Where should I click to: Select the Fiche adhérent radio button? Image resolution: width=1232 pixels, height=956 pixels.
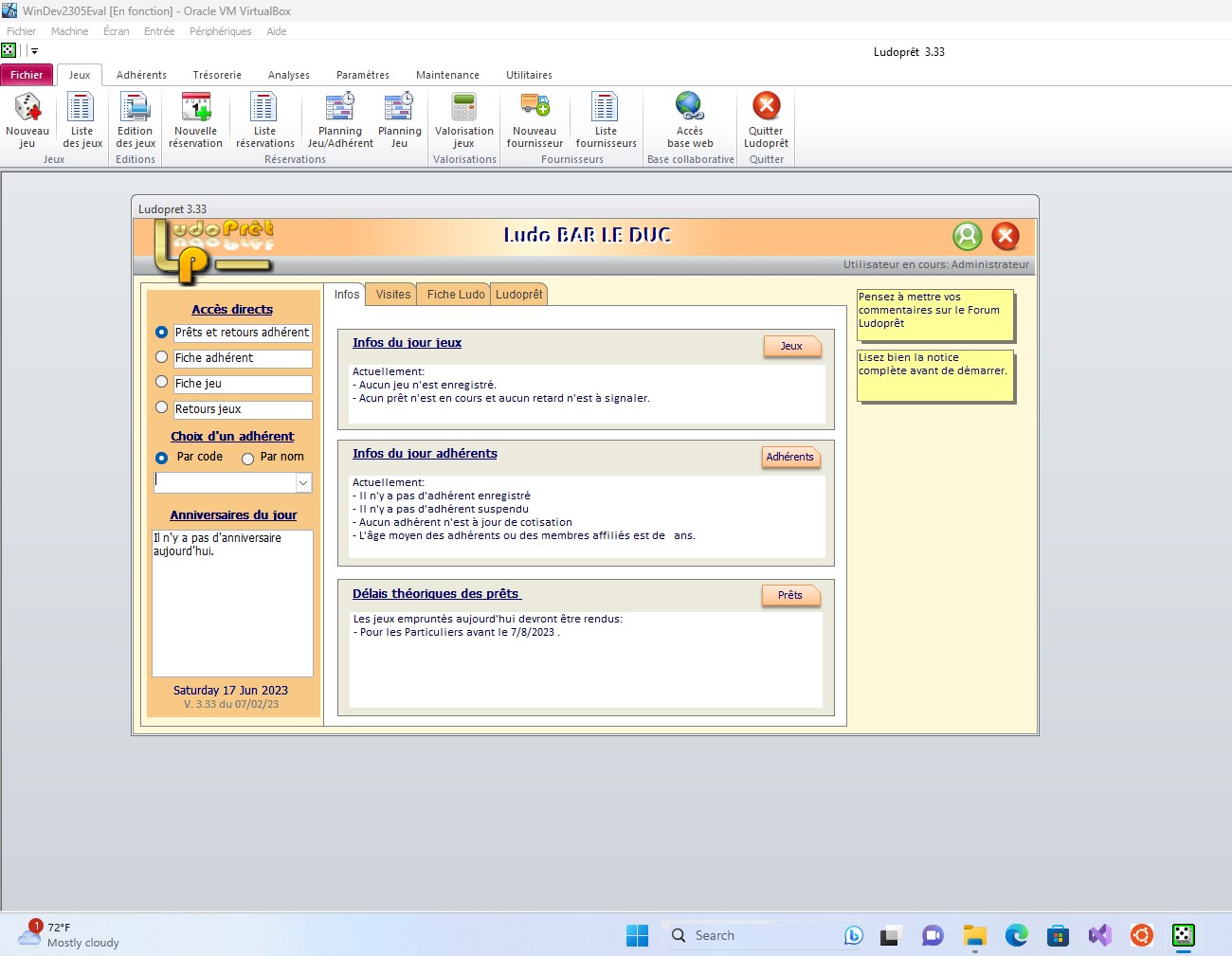point(161,357)
